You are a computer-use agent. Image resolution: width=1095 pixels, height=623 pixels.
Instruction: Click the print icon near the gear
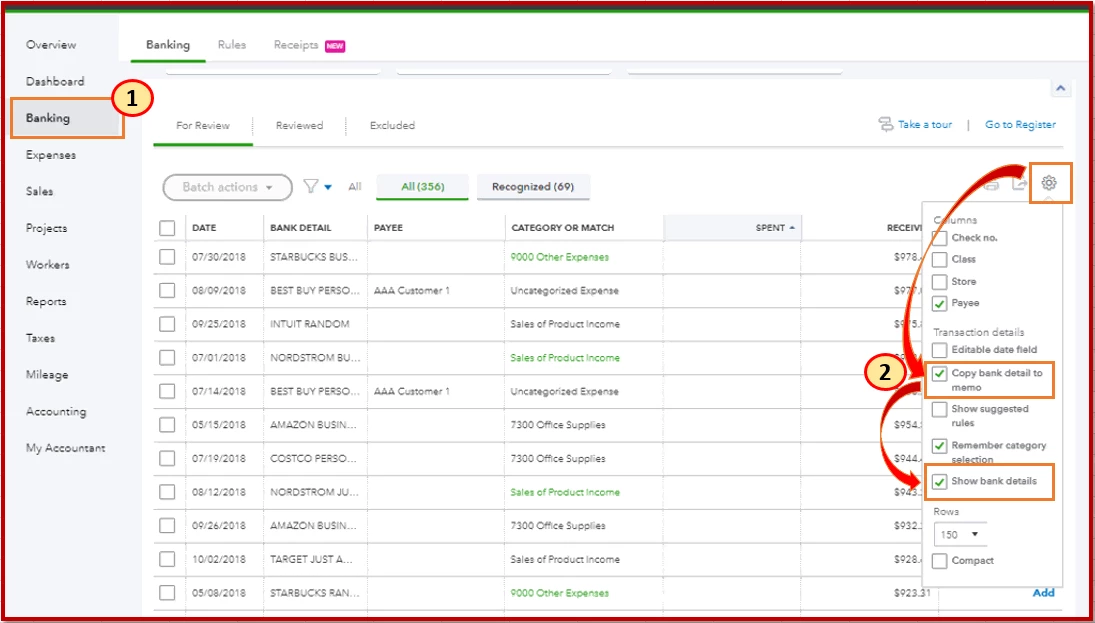[x=991, y=185]
